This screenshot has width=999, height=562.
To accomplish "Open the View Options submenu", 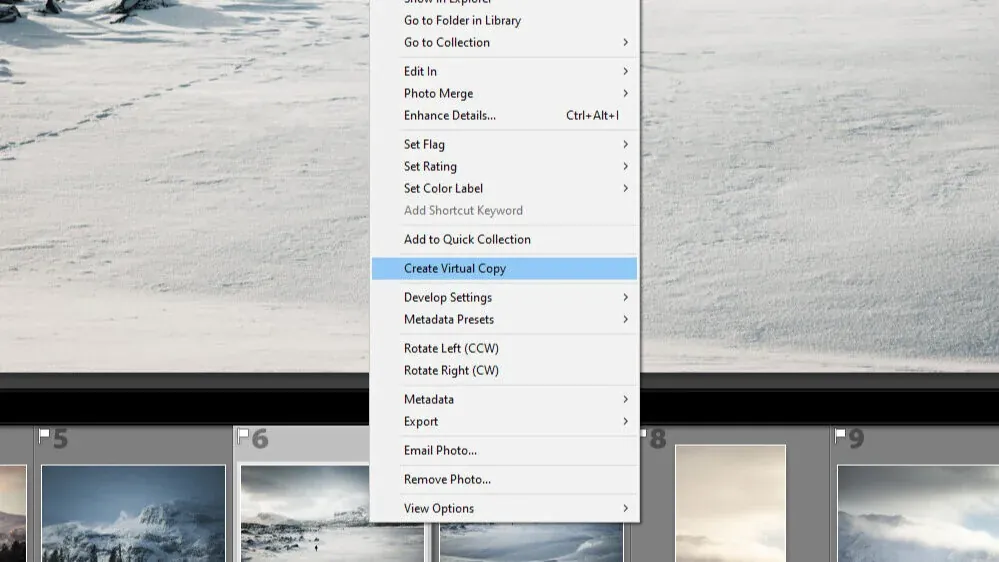I will point(504,508).
